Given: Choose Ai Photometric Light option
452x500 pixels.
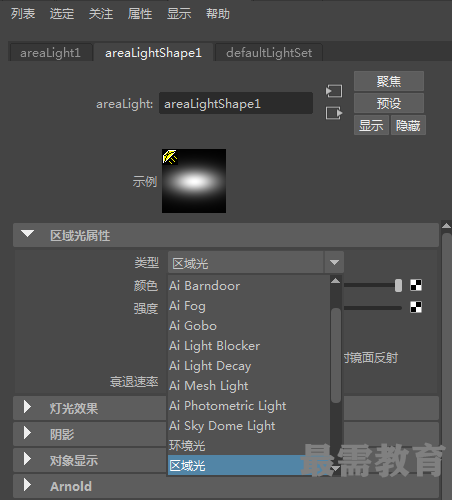Looking at the screenshot, I should point(249,406).
